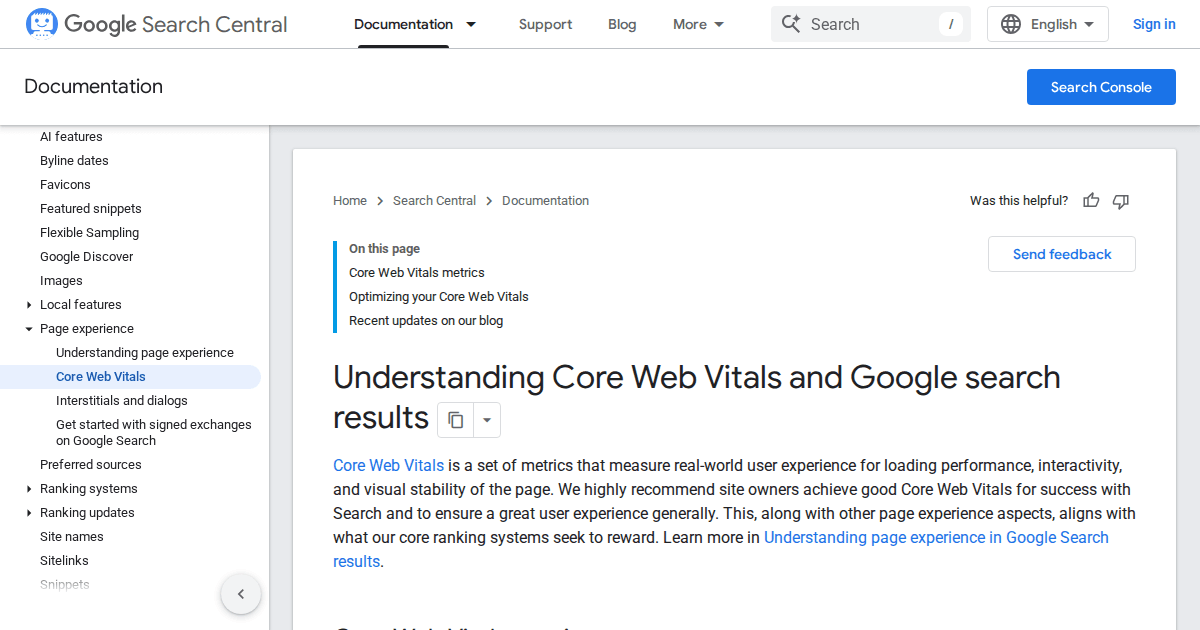The image size is (1200, 630).
Task: Open the Support tab
Action: 545,24
